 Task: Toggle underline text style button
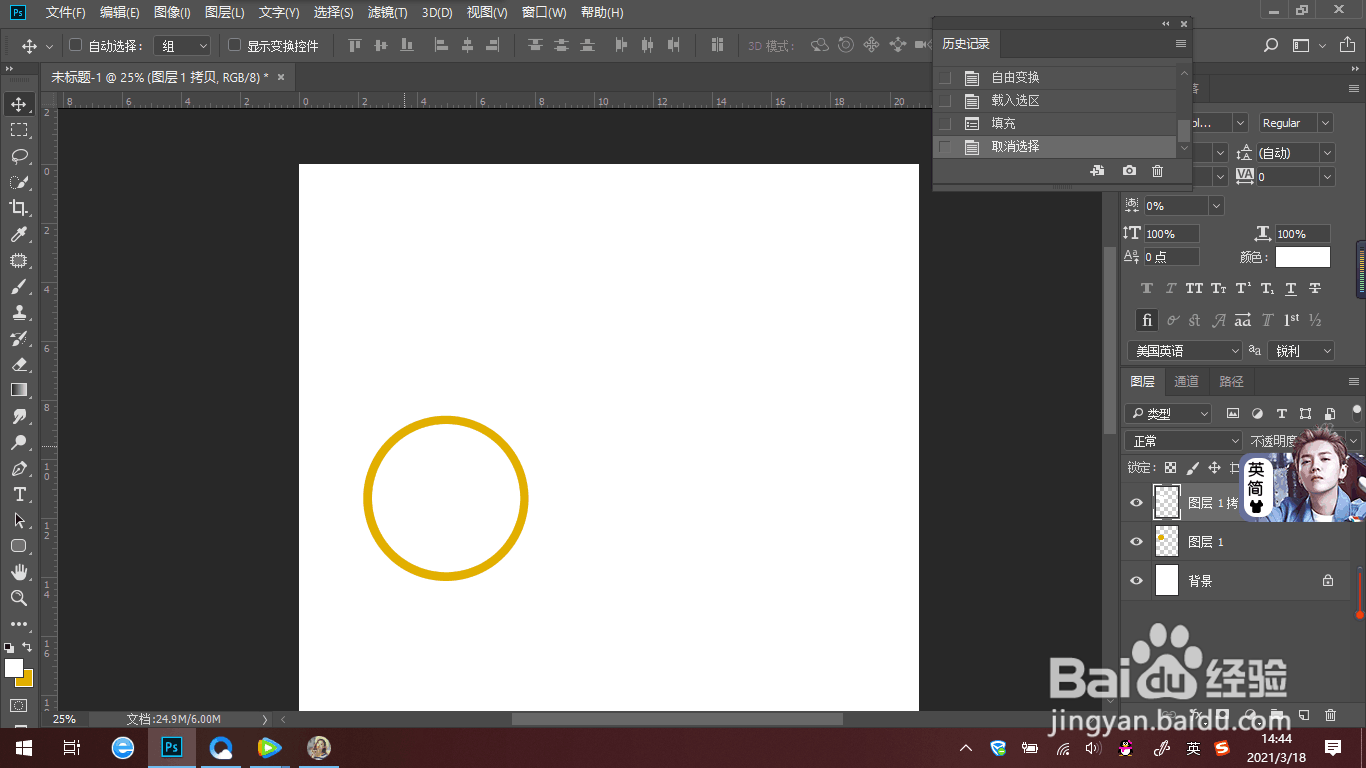(x=1291, y=289)
